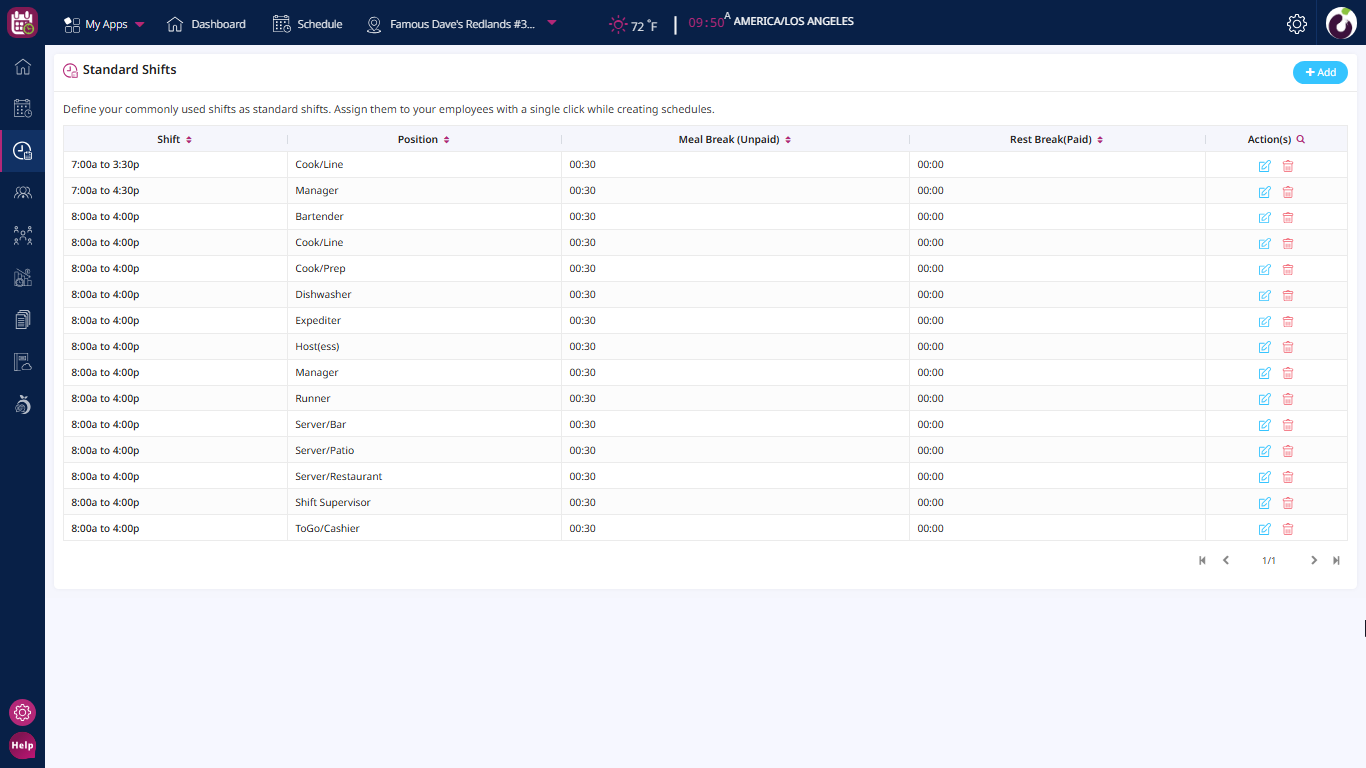Screen dimensions: 1366x768
Task: Edit the 7:00a Cook/Line shift
Action: point(1264,165)
